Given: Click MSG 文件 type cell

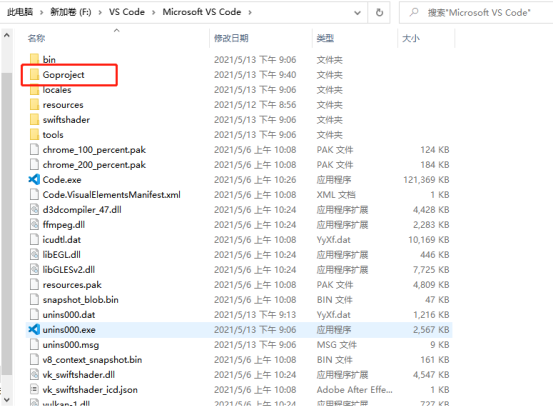Looking at the screenshot, I should [x=336, y=345].
